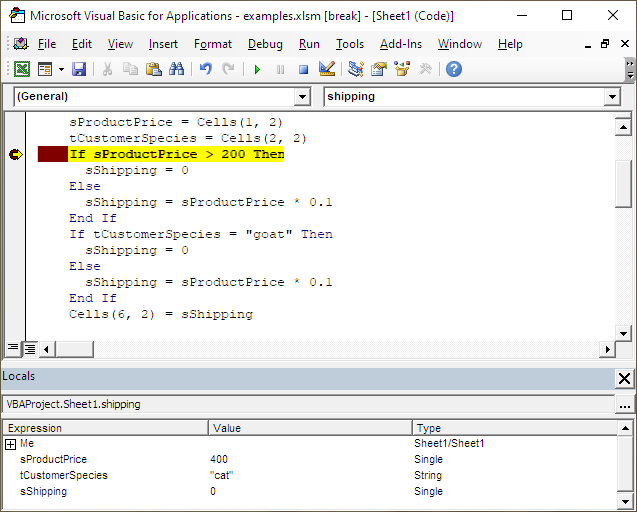Click the Copy icon in toolbar
The image size is (637, 512).
coord(130,69)
